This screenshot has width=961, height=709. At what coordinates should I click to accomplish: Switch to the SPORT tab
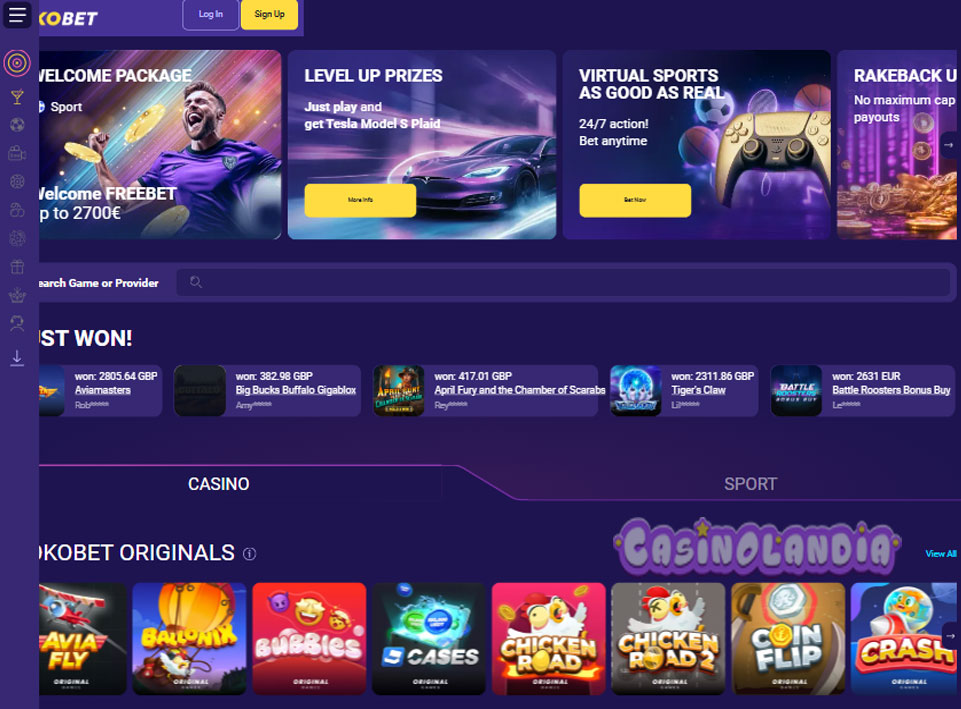coord(750,484)
